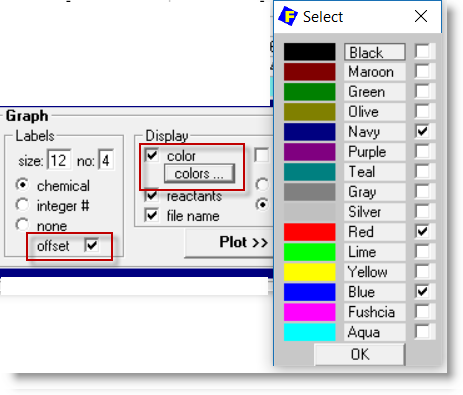Viewport: 463px width, 395px height.
Task: Click the Fuchsia color swatch
Action: point(309,312)
